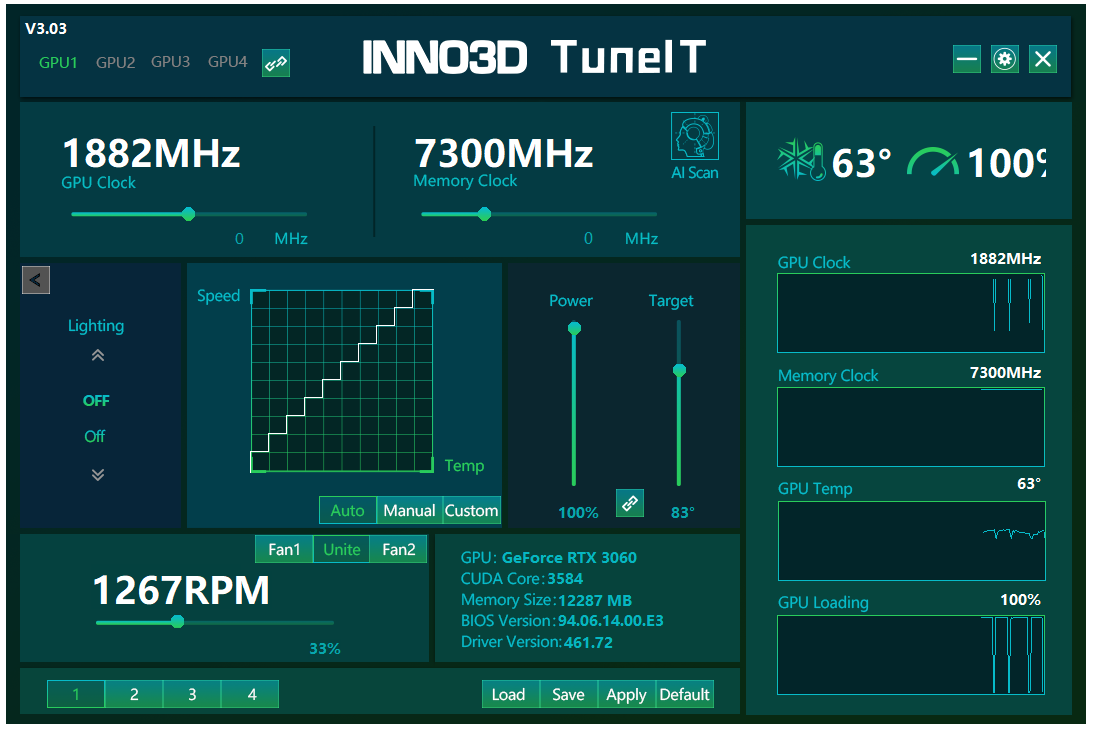Screen dimensions: 1093x730
Task: Click the Load button
Action: click(508, 694)
